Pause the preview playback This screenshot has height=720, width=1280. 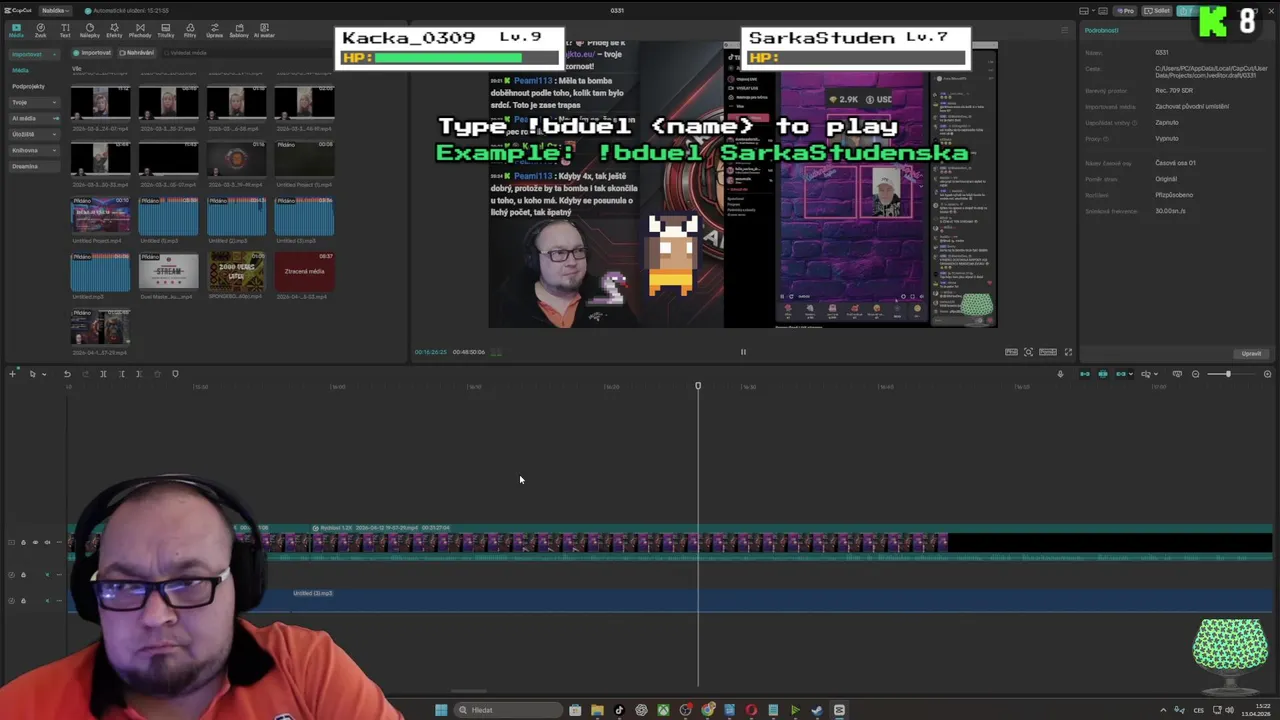coord(743,352)
